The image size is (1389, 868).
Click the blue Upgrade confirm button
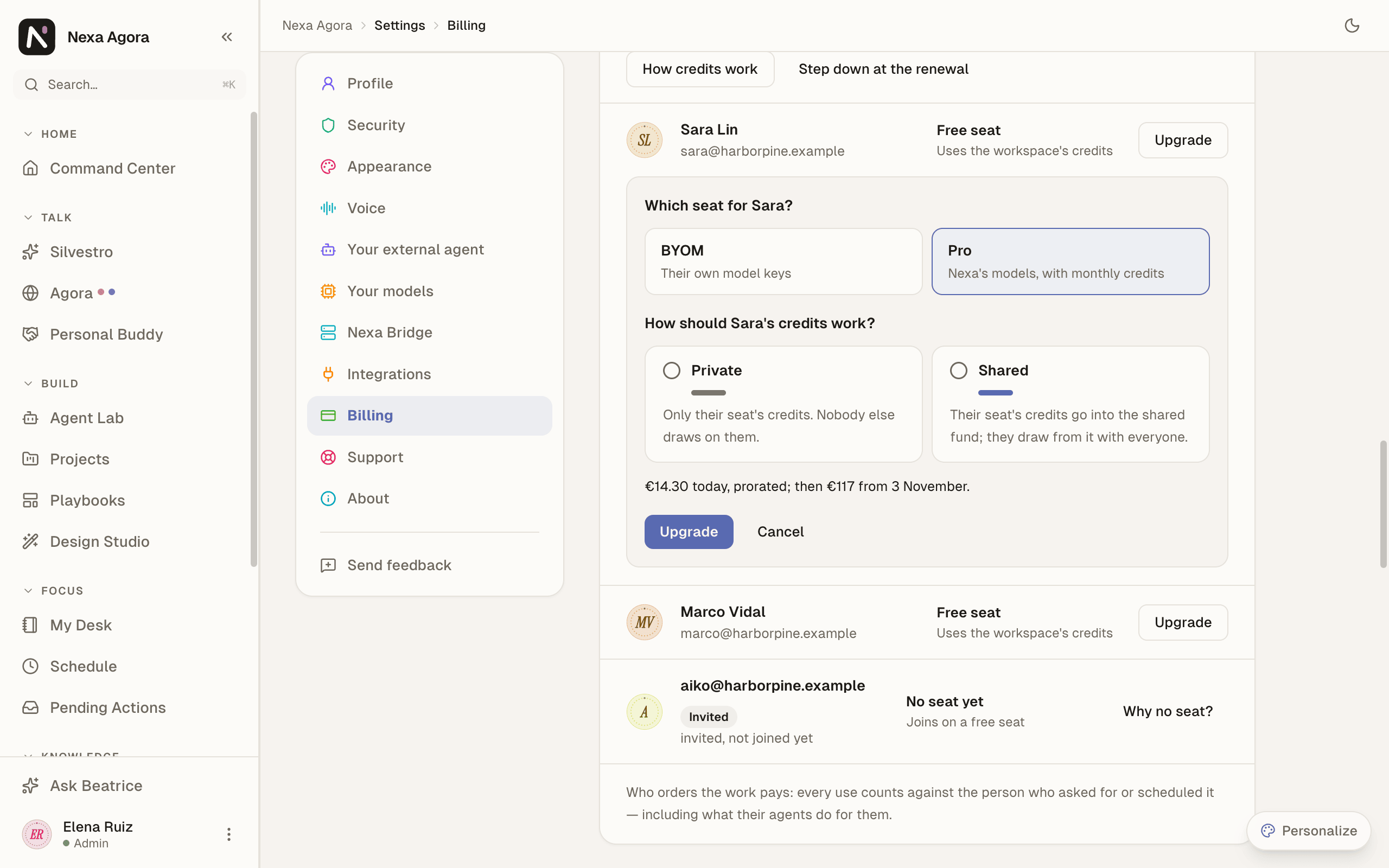pyautogui.click(x=688, y=532)
